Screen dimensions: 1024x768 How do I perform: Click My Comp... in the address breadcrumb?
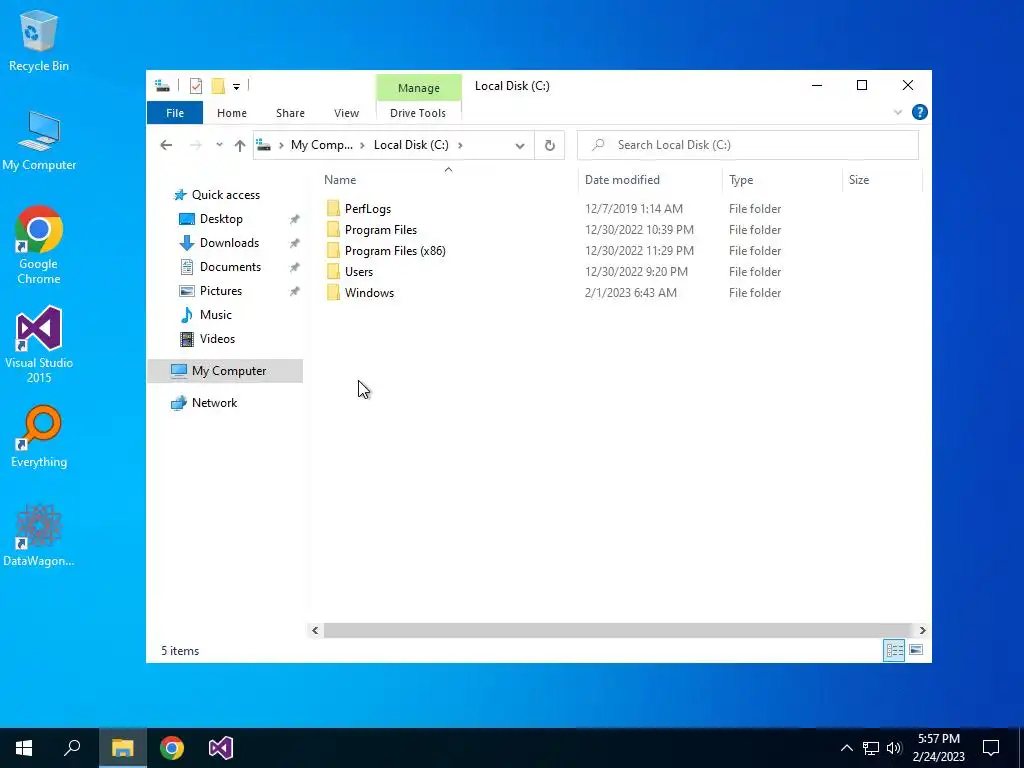click(321, 145)
